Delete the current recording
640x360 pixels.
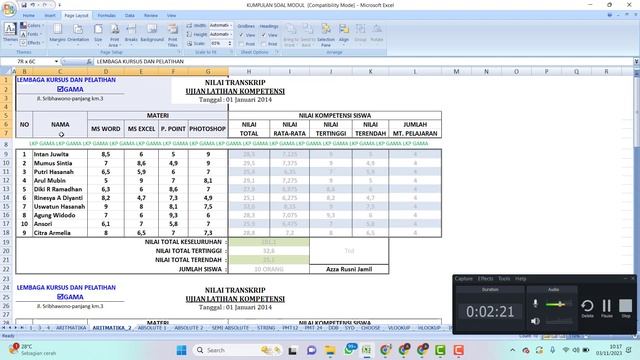587,308
